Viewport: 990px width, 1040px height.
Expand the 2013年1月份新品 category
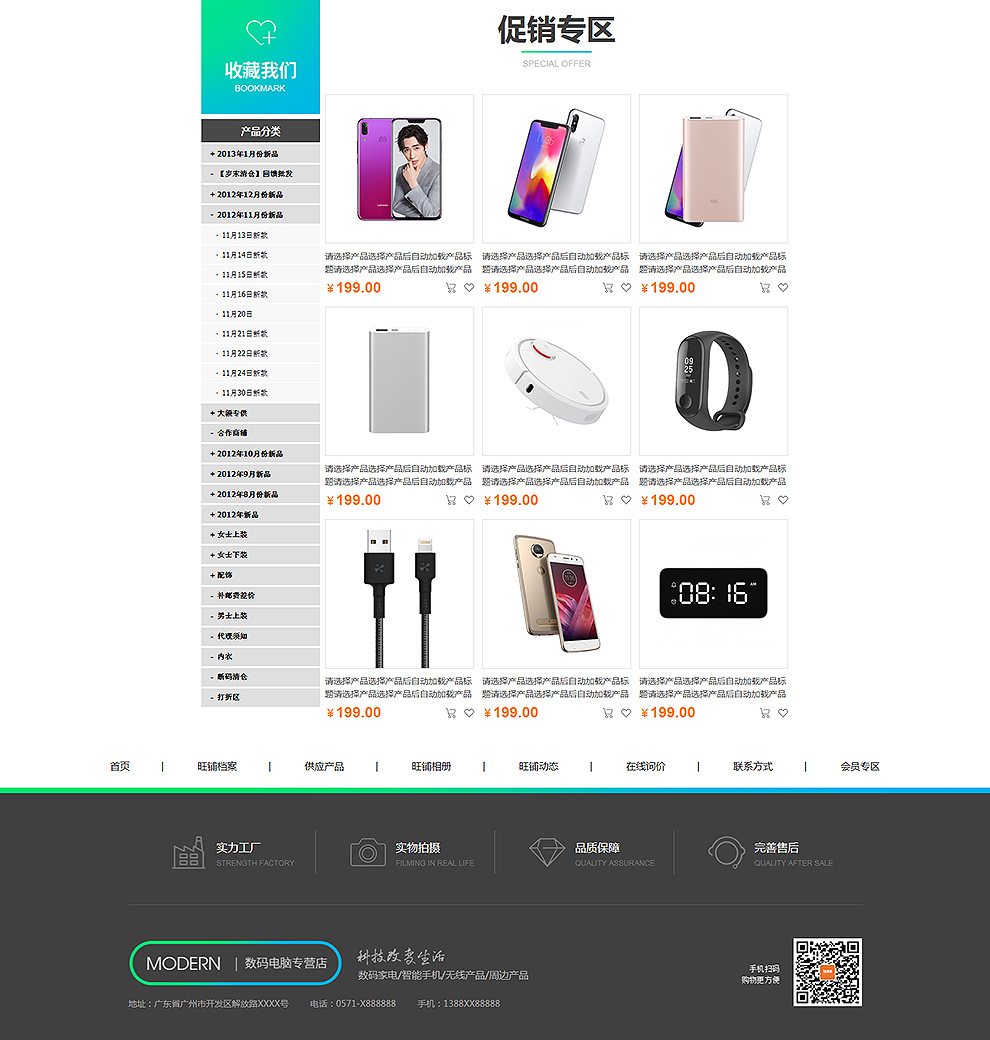[x=261, y=154]
